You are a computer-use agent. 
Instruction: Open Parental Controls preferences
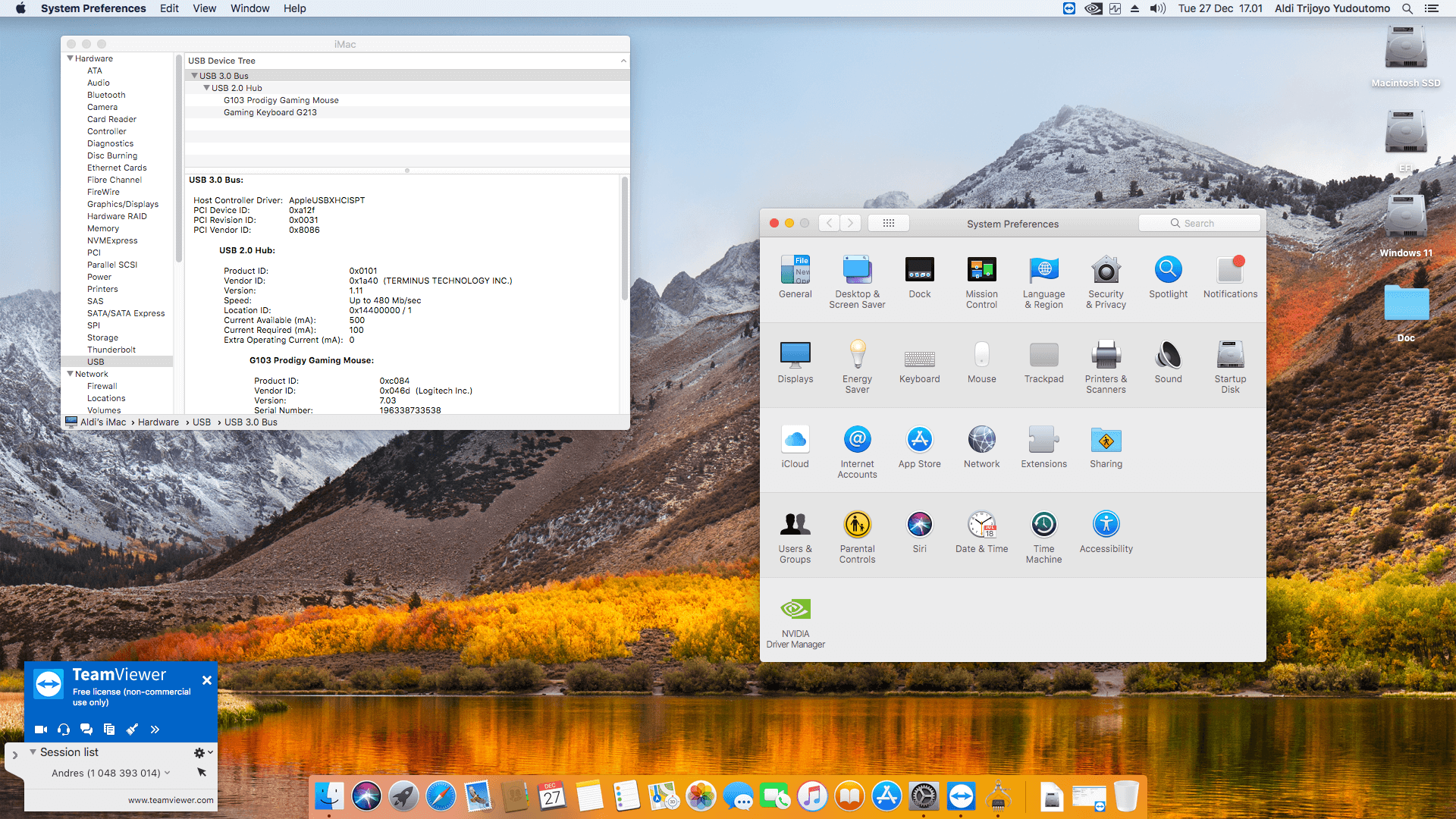pos(857,537)
